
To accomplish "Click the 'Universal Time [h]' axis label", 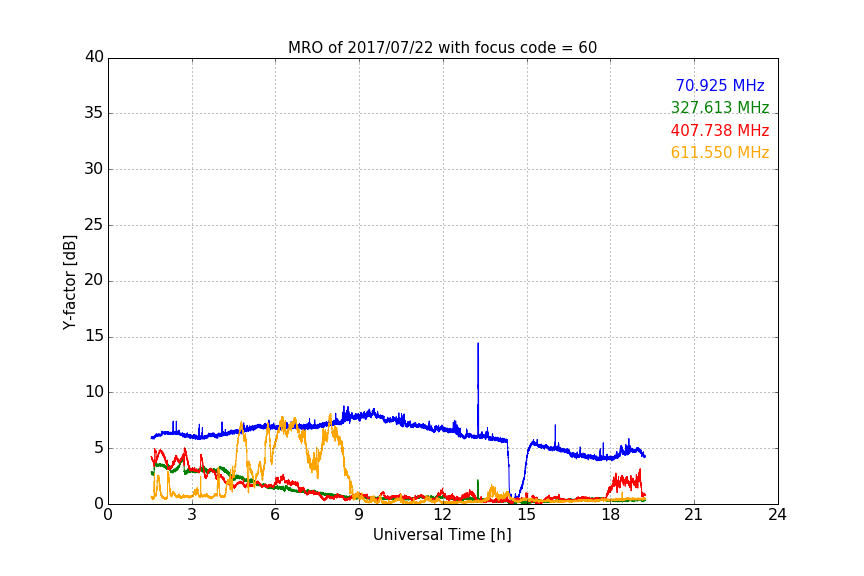I will (x=442, y=535).
